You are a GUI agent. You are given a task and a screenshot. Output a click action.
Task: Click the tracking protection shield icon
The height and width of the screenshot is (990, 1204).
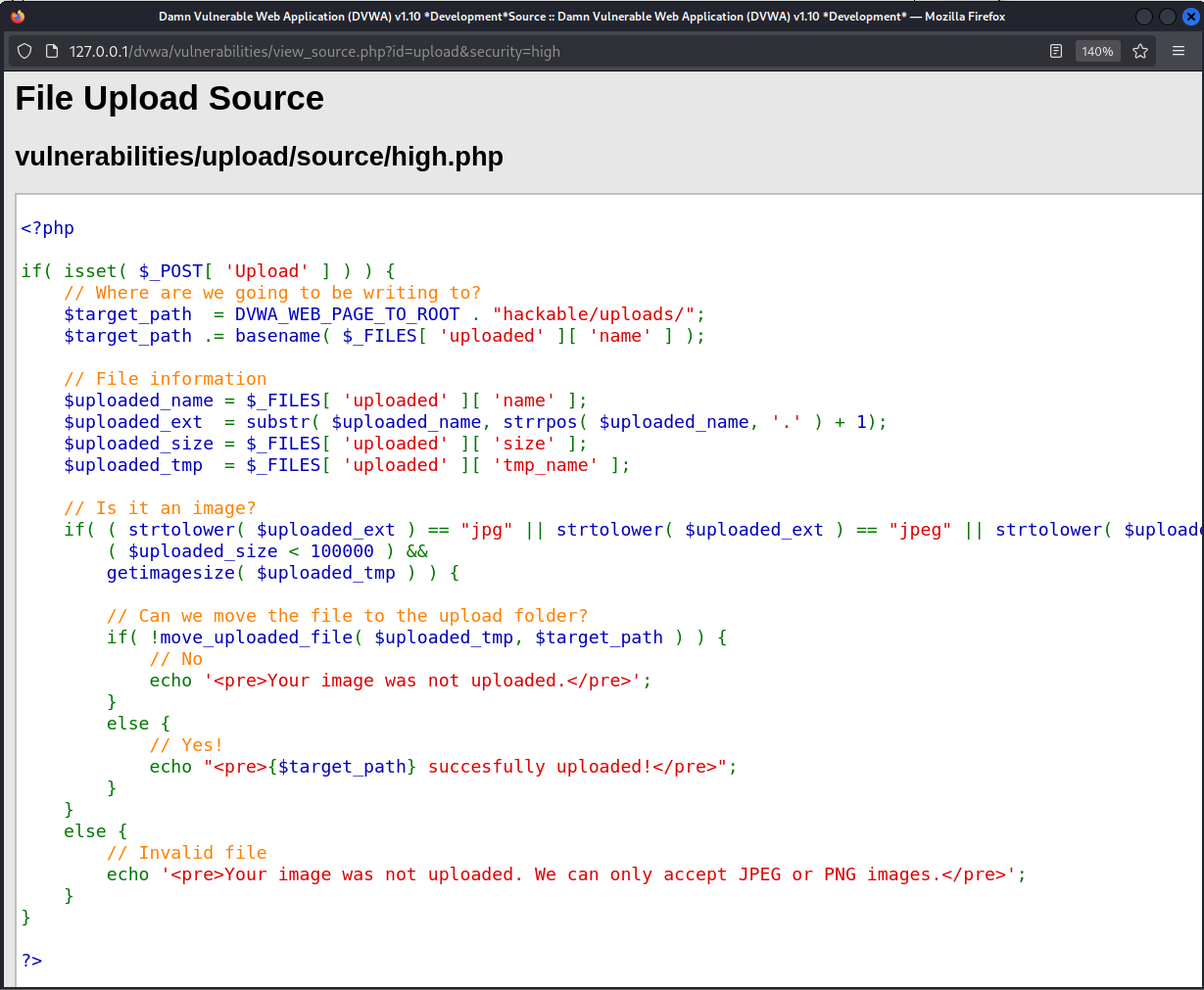[x=24, y=51]
